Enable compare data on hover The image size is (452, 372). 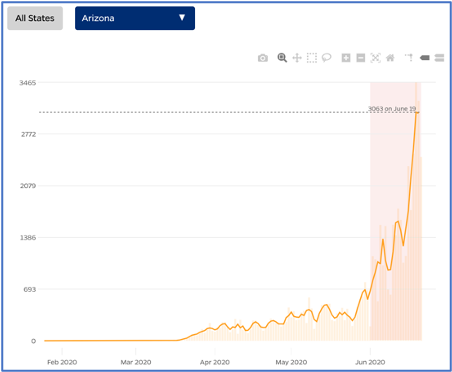(x=439, y=58)
